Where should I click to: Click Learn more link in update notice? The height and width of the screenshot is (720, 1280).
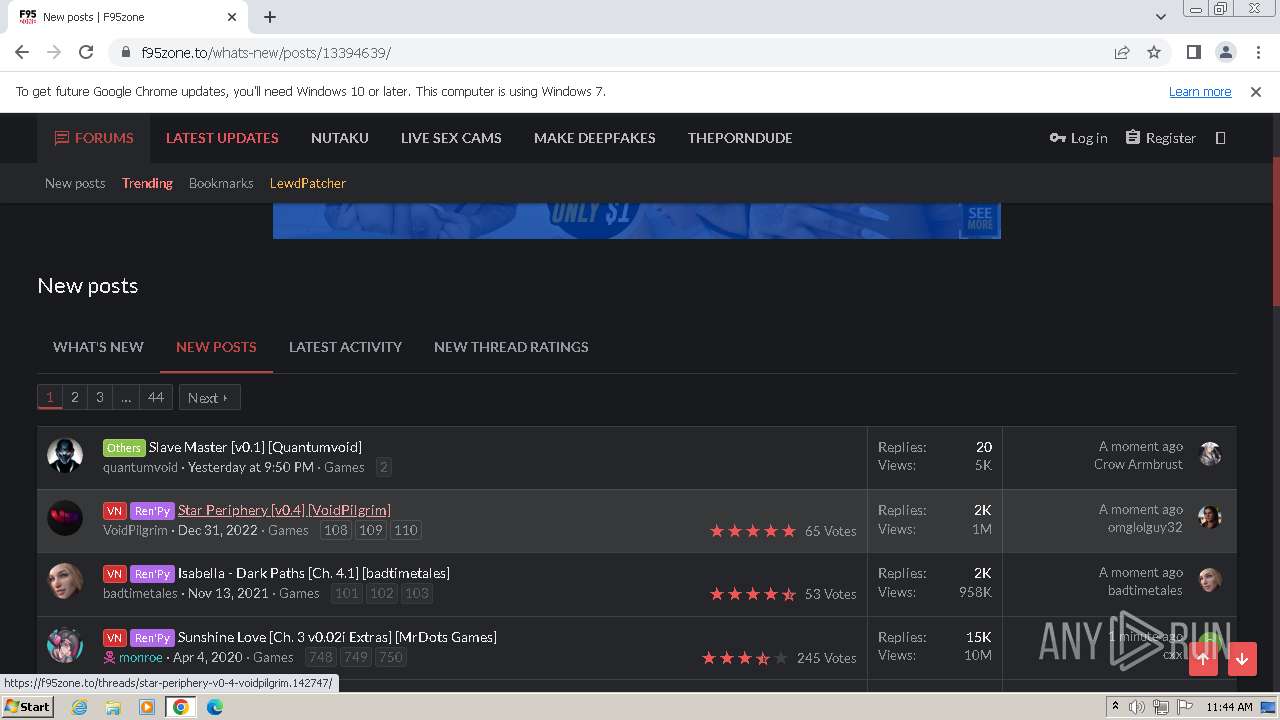(x=1200, y=91)
